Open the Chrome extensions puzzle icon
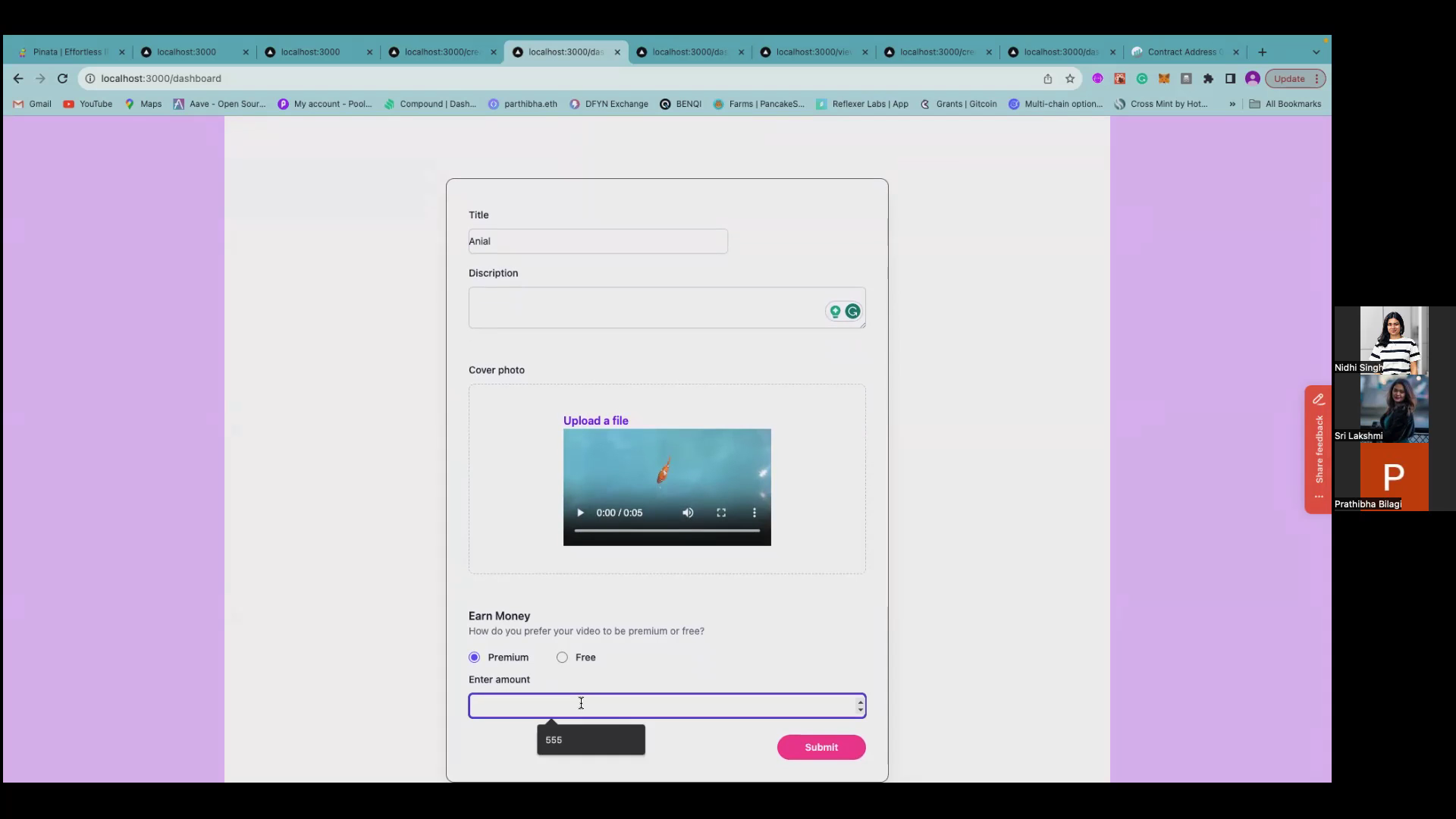This screenshot has height=819, width=1456. coord(1208,78)
